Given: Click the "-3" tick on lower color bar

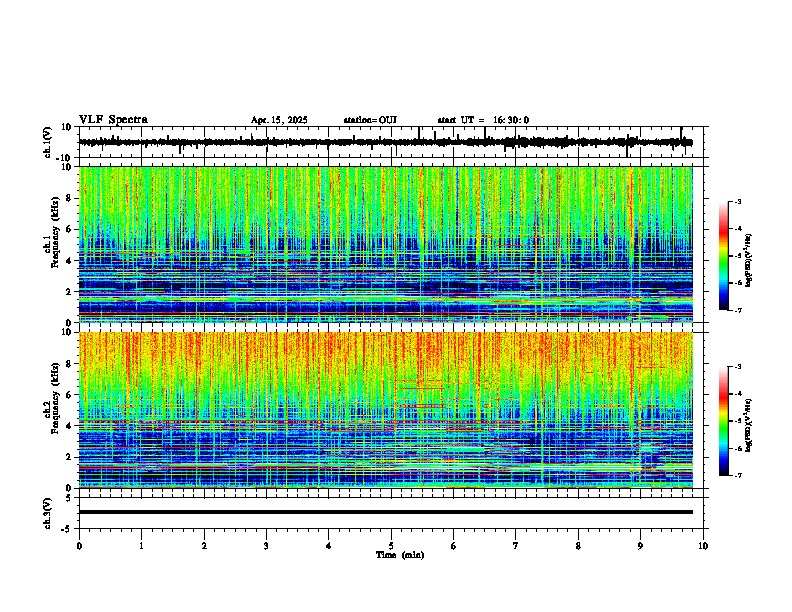Looking at the screenshot, I should point(738,367).
